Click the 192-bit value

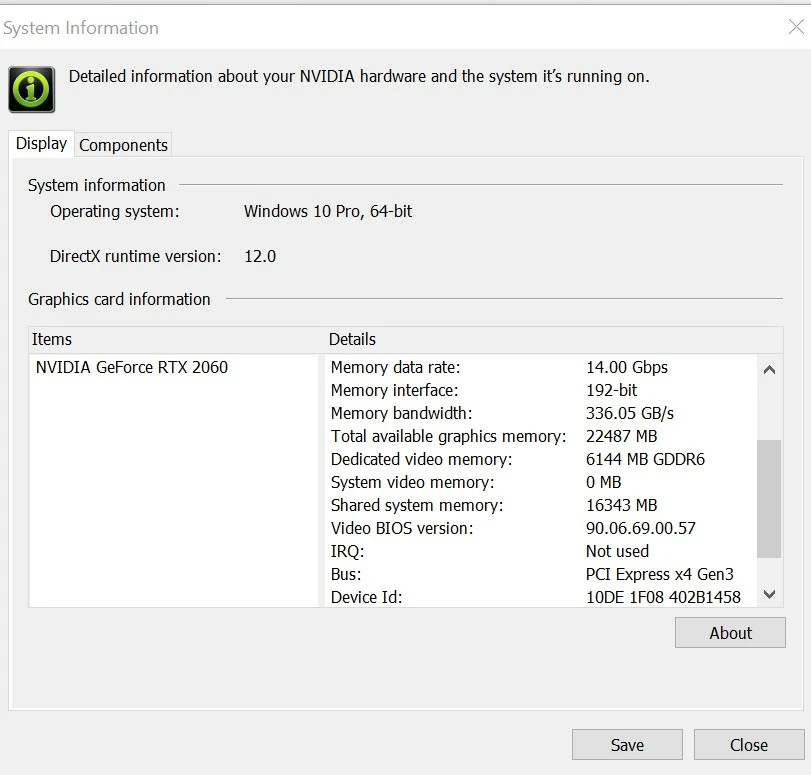(x=611, y=390)
